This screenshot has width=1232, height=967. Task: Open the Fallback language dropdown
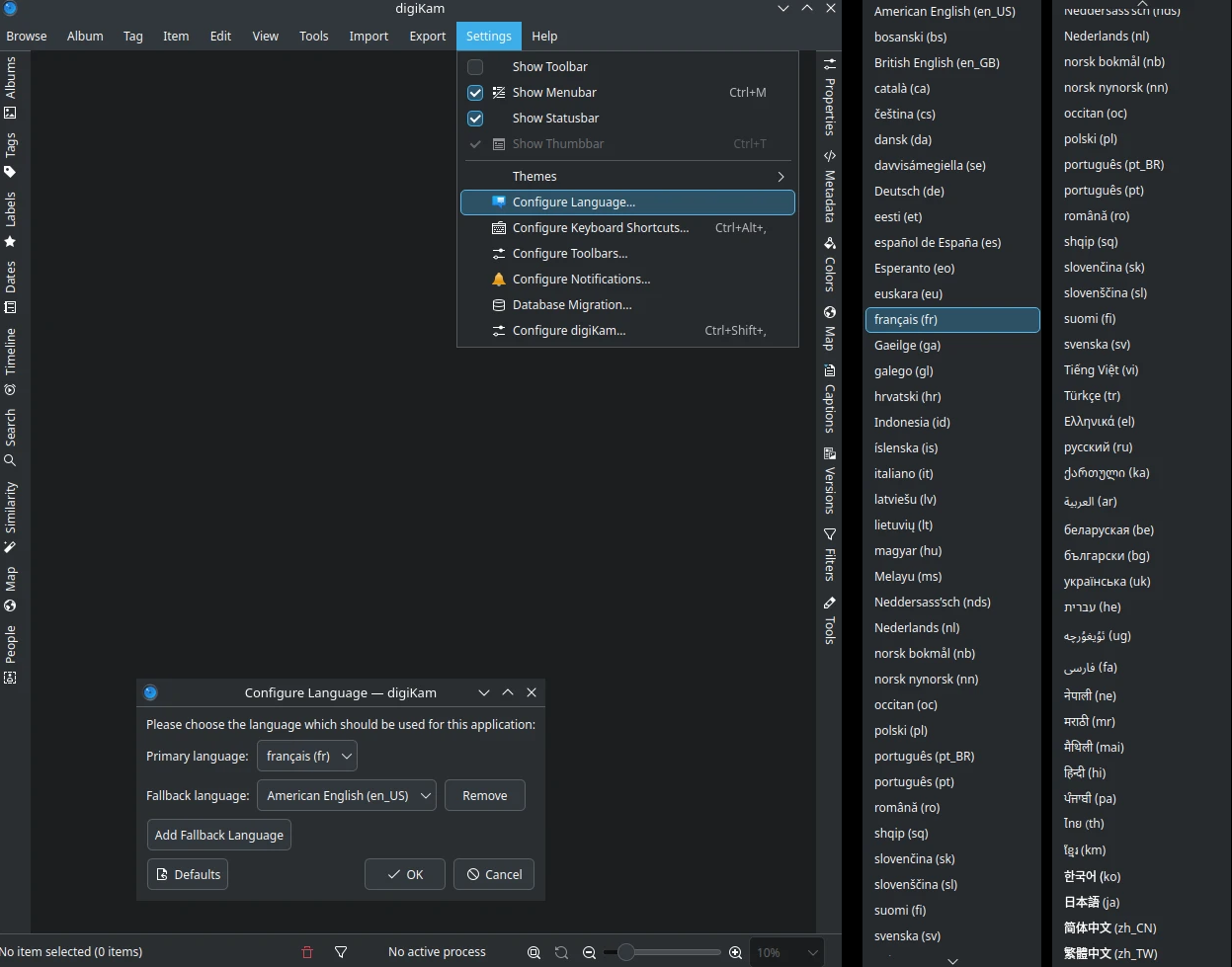pos(346,795)
